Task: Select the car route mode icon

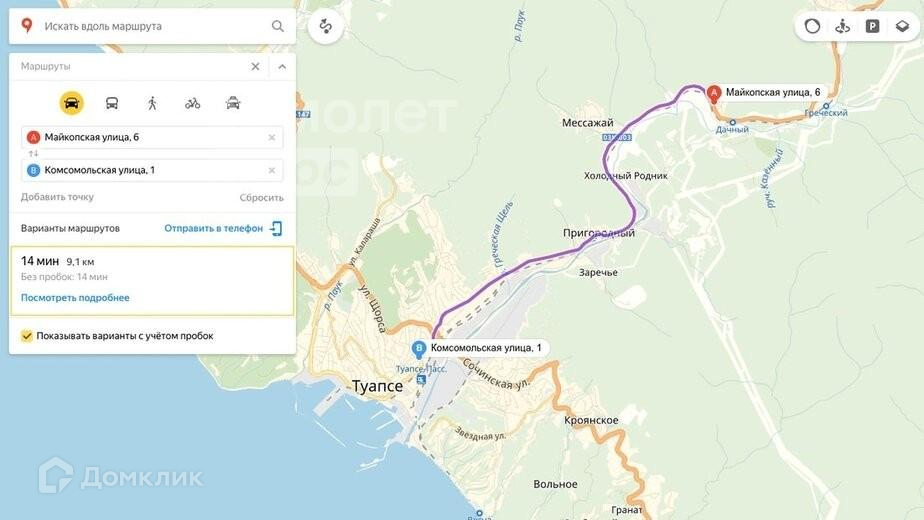Action: click(x=71, y=103)
